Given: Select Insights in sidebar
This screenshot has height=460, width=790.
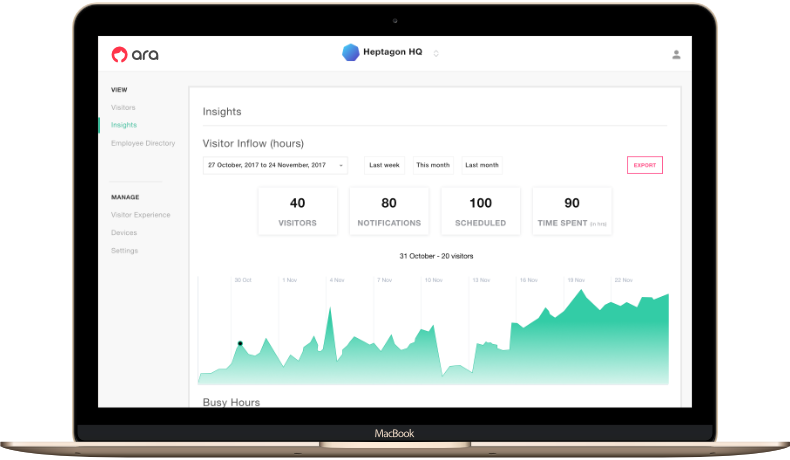Looking at the screenshot, I should (x=124, y=125).
